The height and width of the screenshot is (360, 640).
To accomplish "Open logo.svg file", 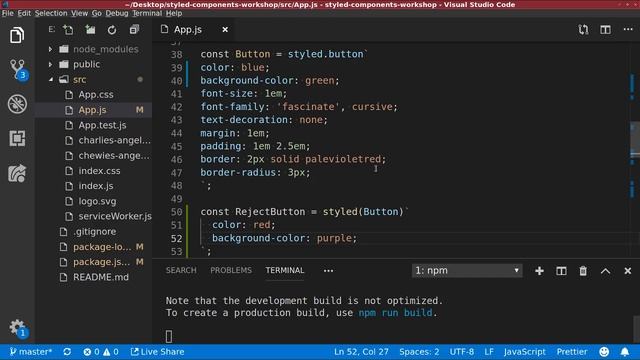I will (x=93, y=201).
